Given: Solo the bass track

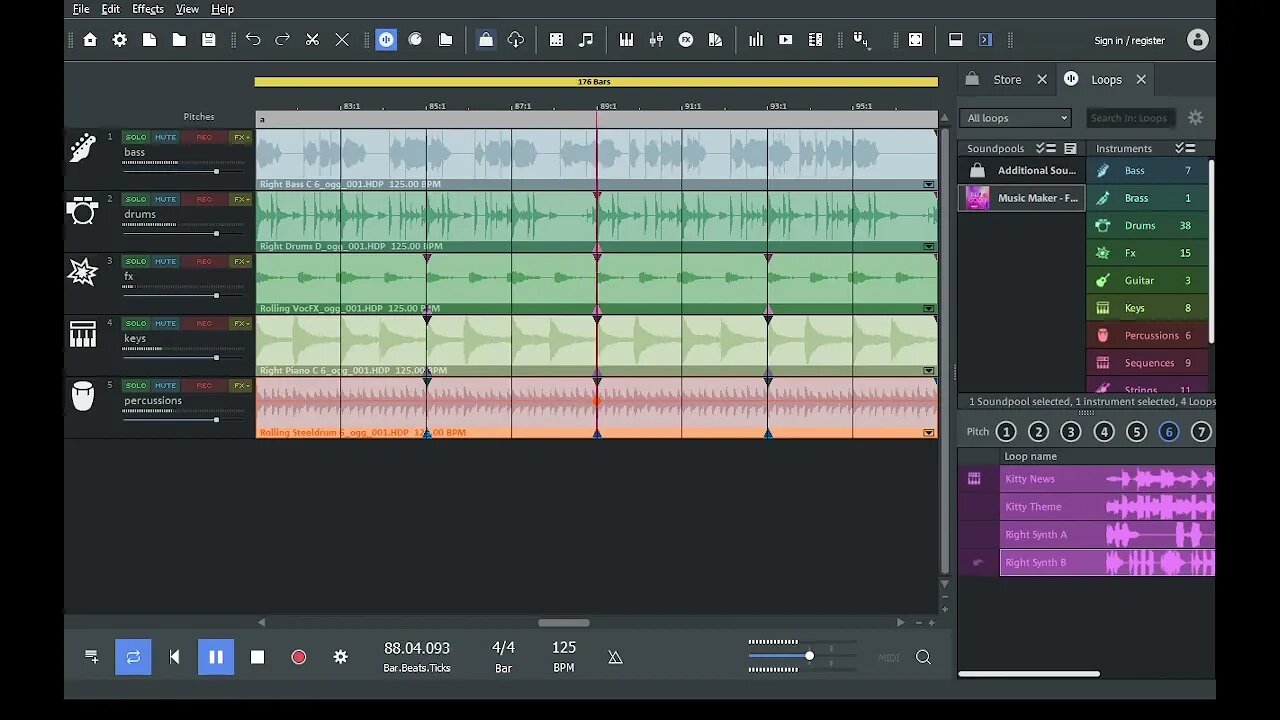Looking at the screenshot, I should [x=136, y=137].
